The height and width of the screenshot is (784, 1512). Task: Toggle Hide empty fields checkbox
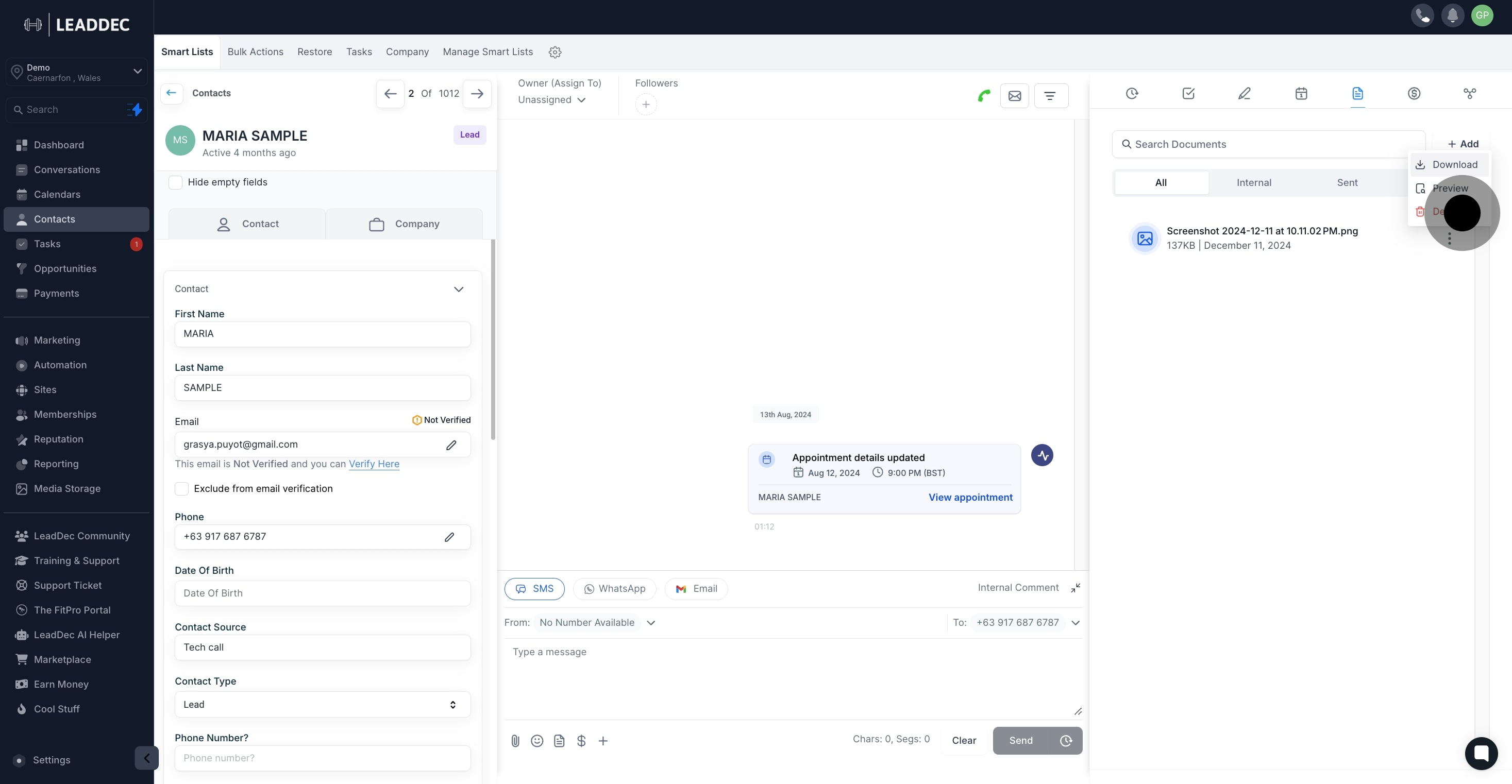pos(176,182)
